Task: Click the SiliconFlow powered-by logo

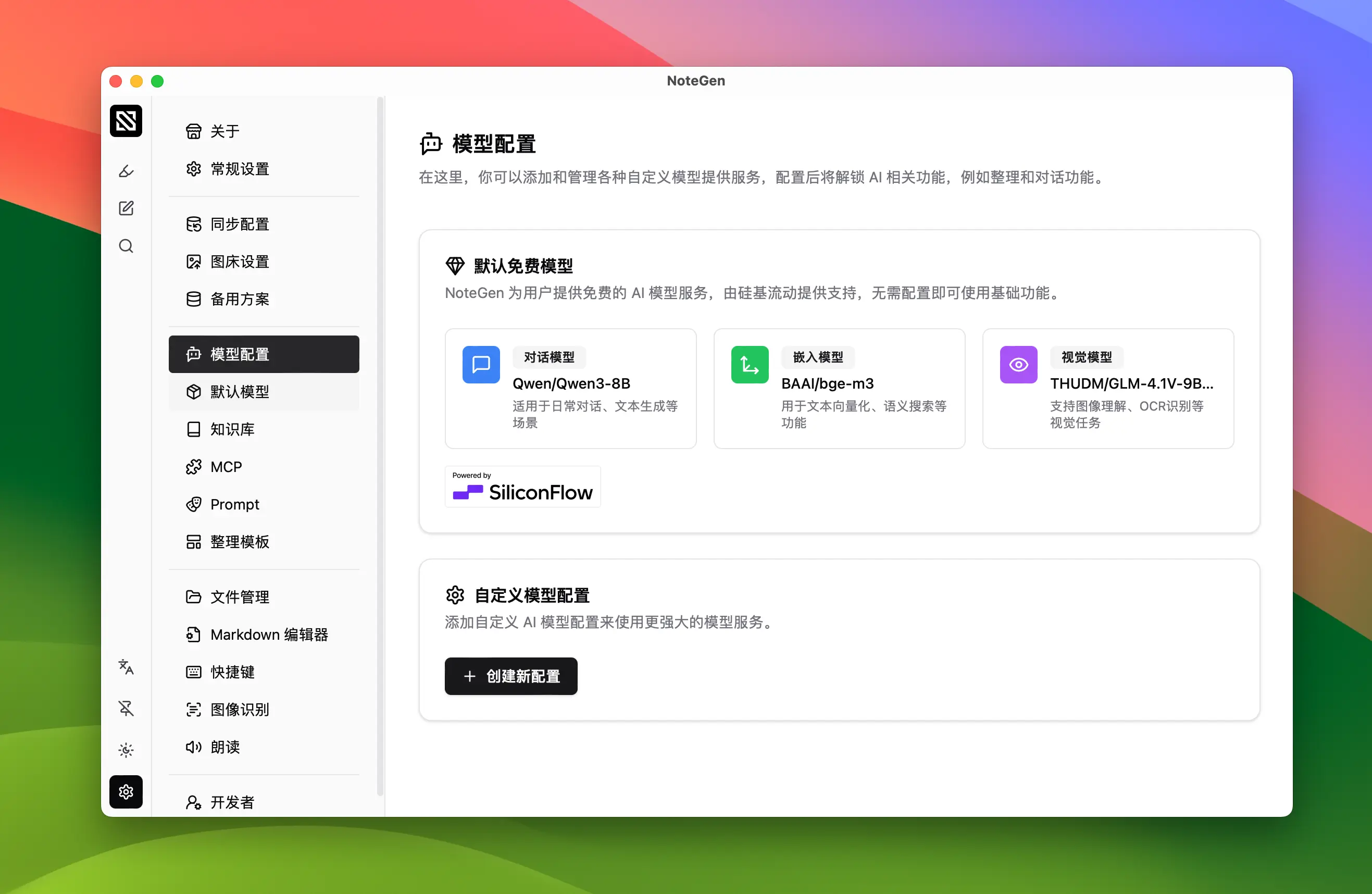Action: (x=522, y=487)
